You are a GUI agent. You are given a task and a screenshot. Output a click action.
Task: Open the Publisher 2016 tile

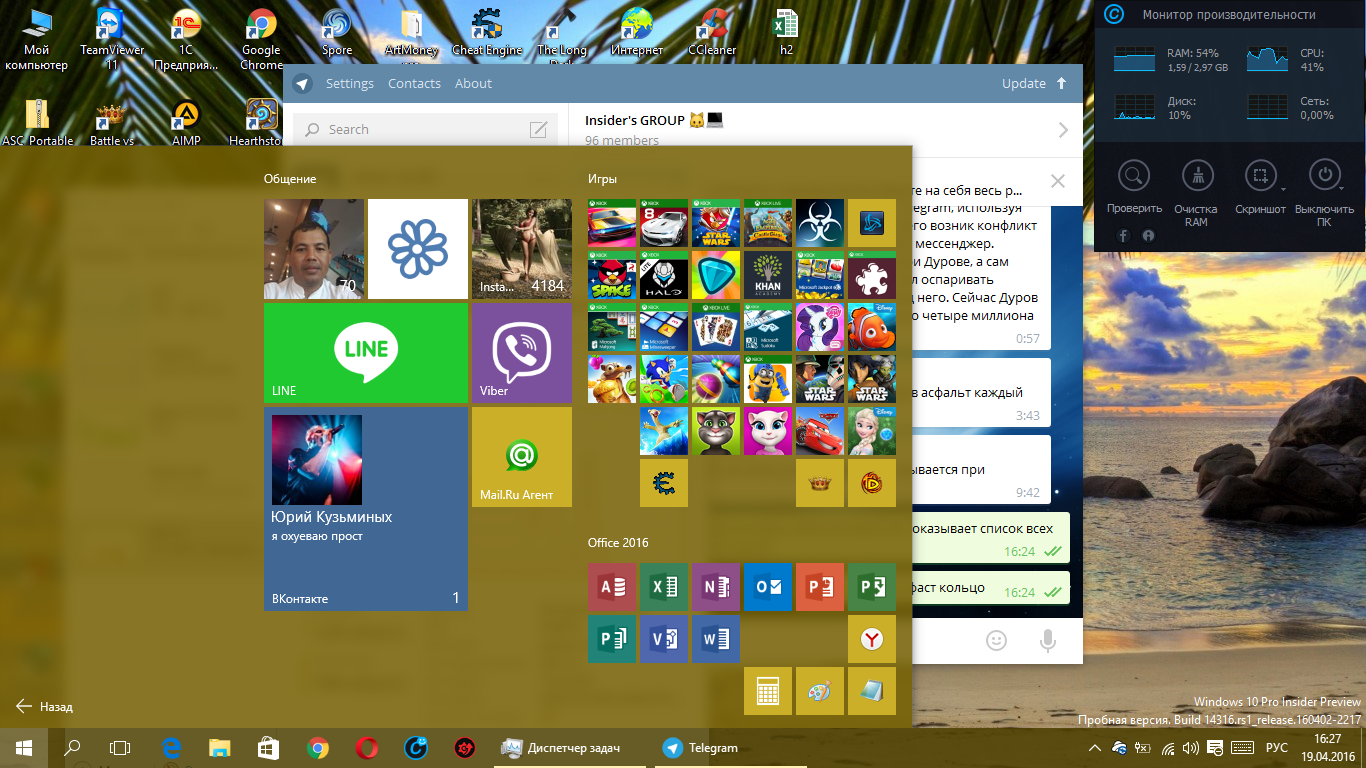(x=612, y=639)
